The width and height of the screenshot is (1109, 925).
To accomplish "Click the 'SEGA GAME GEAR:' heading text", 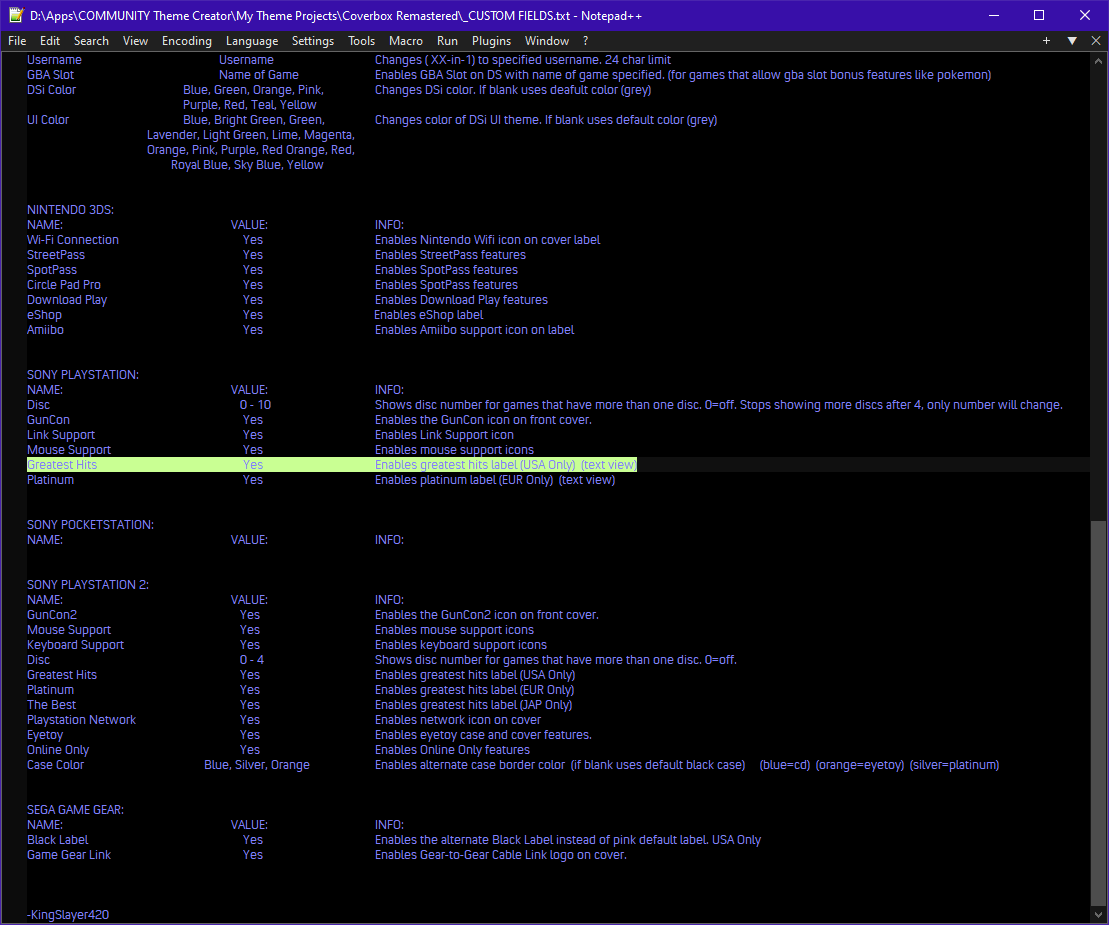I will pyautogui.click(x=75, y=810).
